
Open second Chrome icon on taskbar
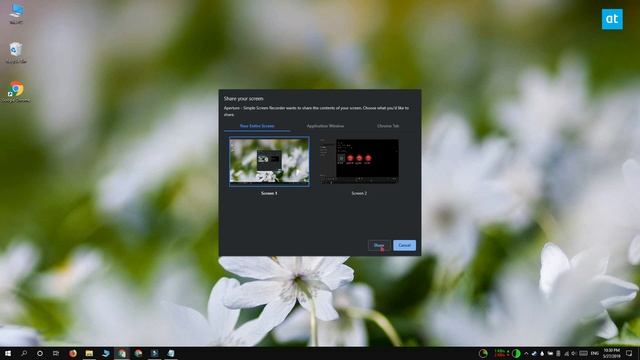coord(138,353)
